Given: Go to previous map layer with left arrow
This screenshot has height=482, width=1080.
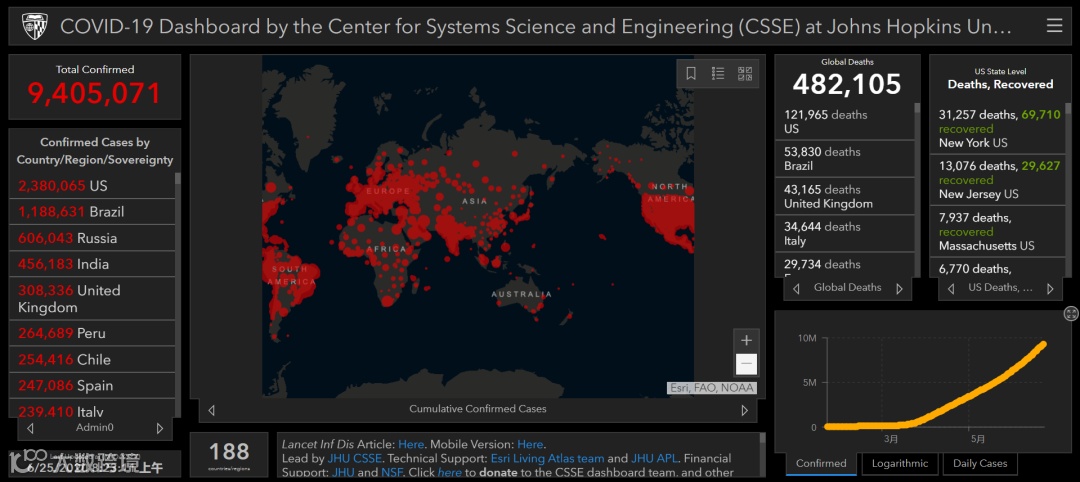Looking at the screenshot, I should 211,410.
